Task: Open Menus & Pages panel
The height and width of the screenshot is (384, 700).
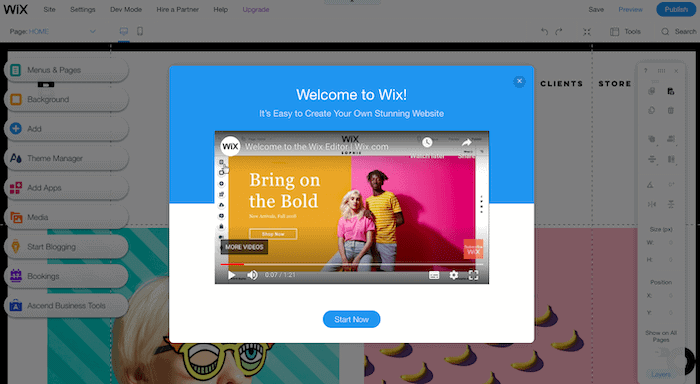Action: point(67,70)
